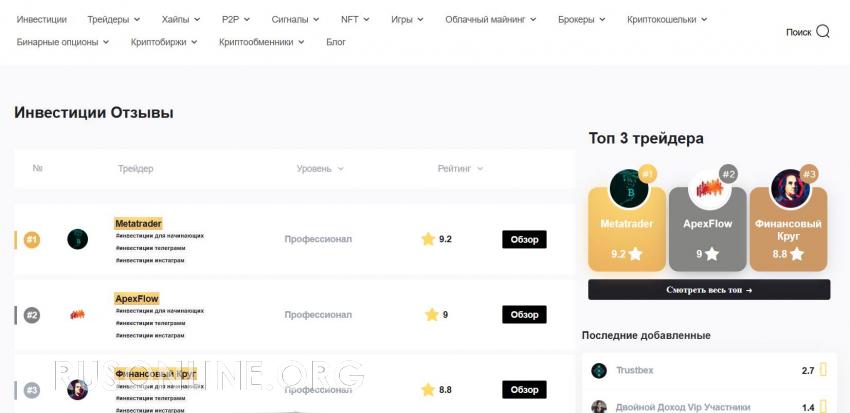
Task: Expand the P2P menu
Action: (x=236, y=20)
